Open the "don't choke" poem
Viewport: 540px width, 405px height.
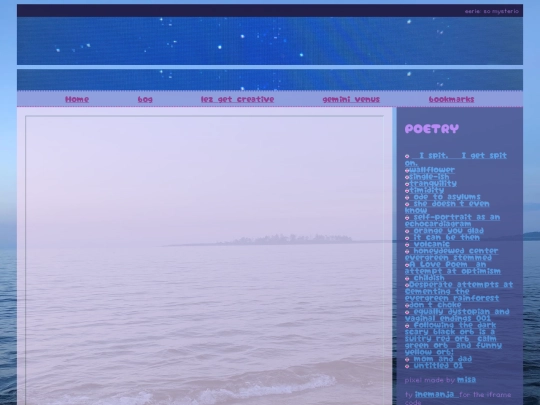(x=435, y=305)
